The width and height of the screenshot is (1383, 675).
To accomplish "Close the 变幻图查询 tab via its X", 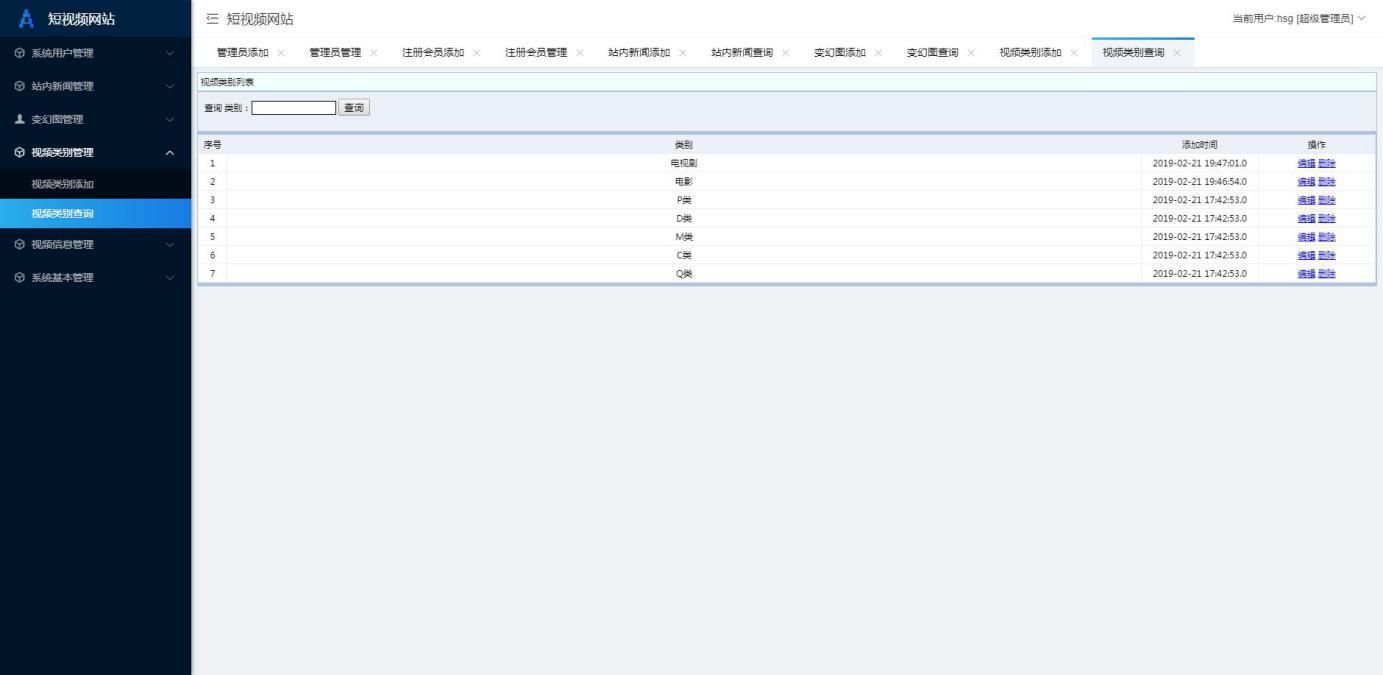I will 971,53.
